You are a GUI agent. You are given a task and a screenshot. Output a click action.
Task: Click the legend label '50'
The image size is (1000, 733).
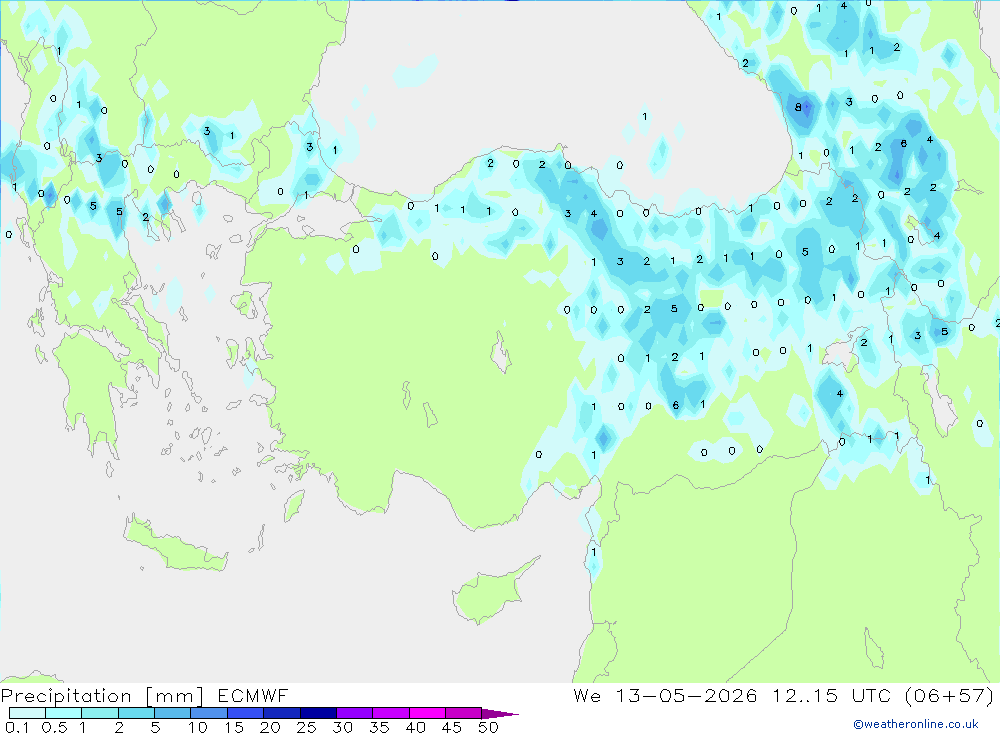(488, 727)
